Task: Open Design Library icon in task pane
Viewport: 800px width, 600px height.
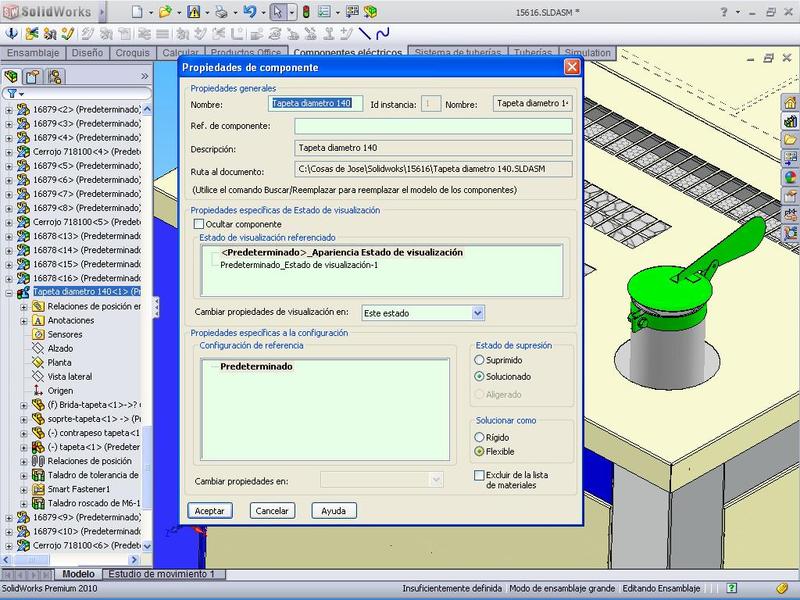Action: click(790, 121)
